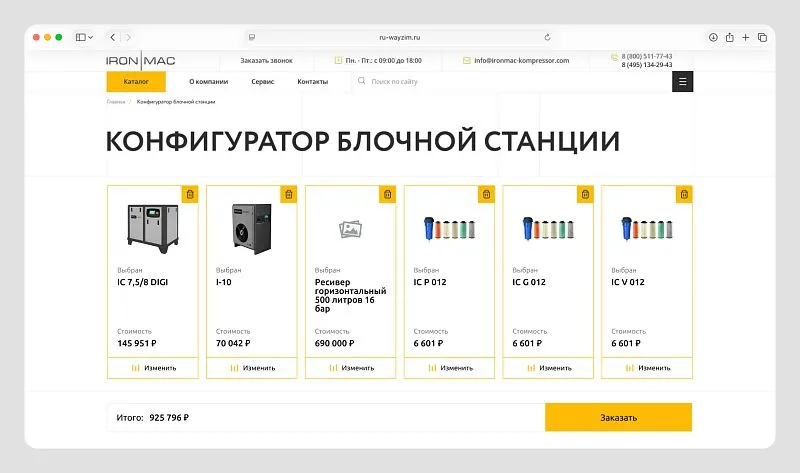Screen dimensions: 800x473
Task: Click the 8 (495) 134-29-43 phone number
Action: tap(646, 65)
